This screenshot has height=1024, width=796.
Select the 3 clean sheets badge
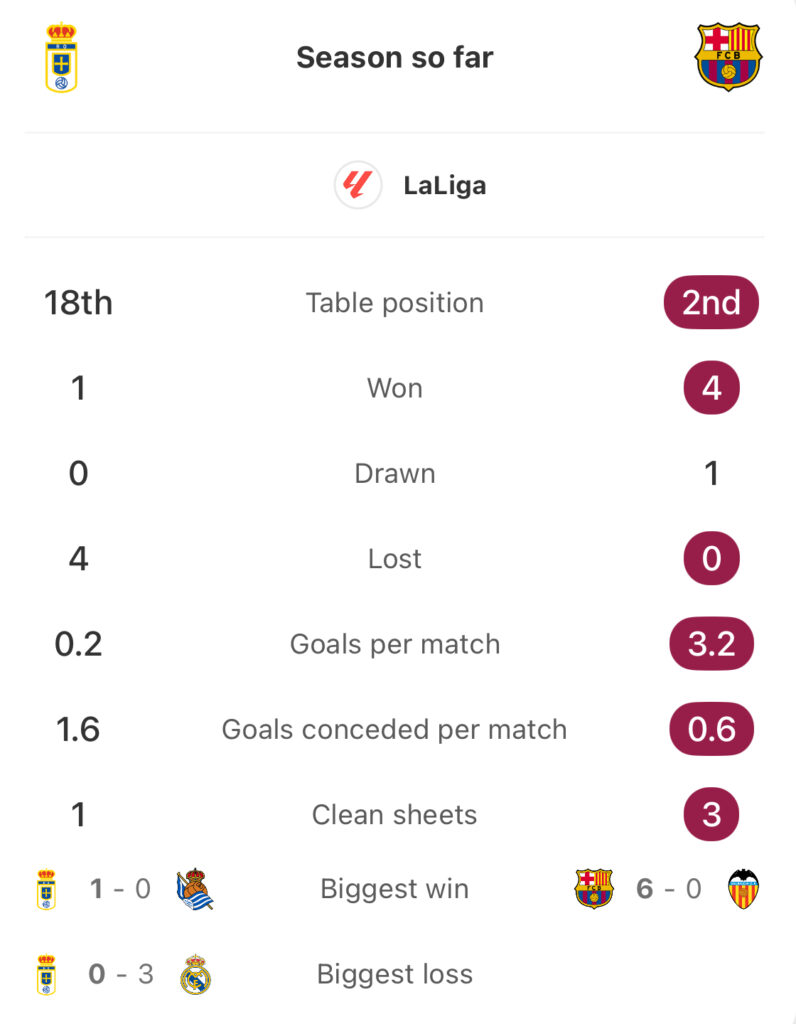[711, 814]
